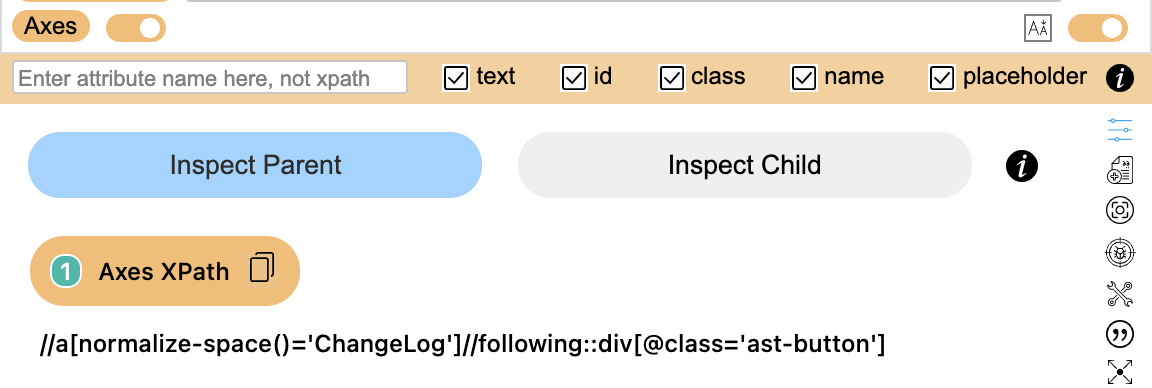Uncheck the id attribute checkbox
This screenshot has width=1152, height=388.
click(574, 78)
